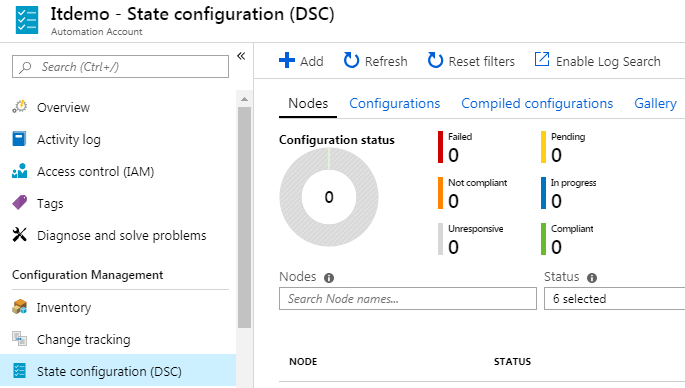This screenshot has height=388, width=685.
Task: Click the sidebar vertical scrollbar thumb
Action: [245, 217]
